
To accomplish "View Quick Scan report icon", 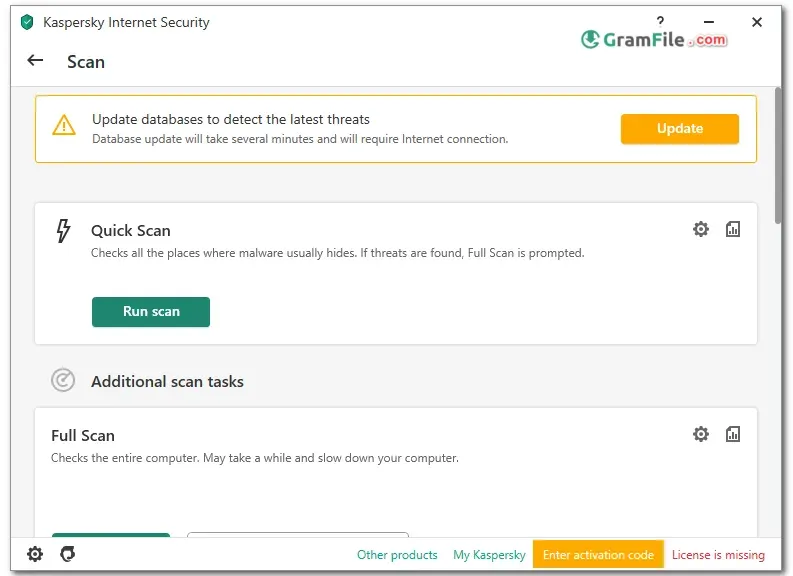I will coord(733,229).
